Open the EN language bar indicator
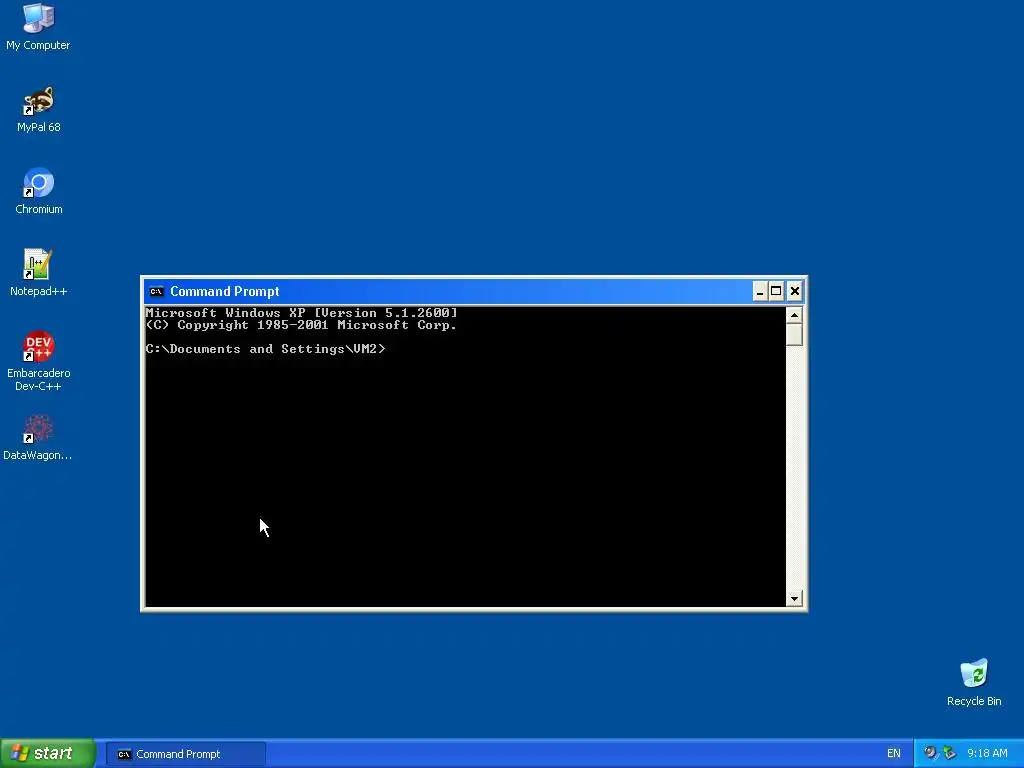This screenshot has height=768, width=1024. 893,754
